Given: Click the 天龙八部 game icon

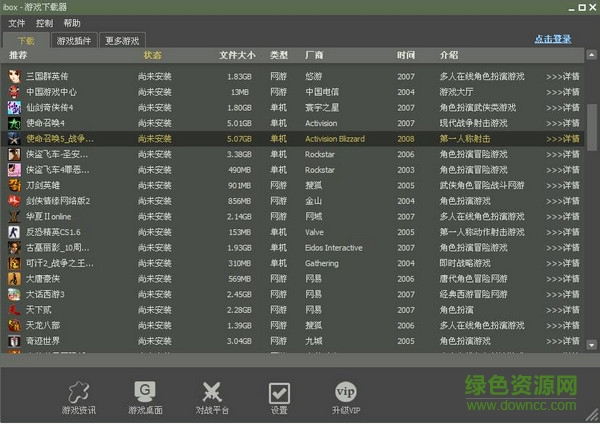Looking at the screenshot, I should (x=14, y=325).
